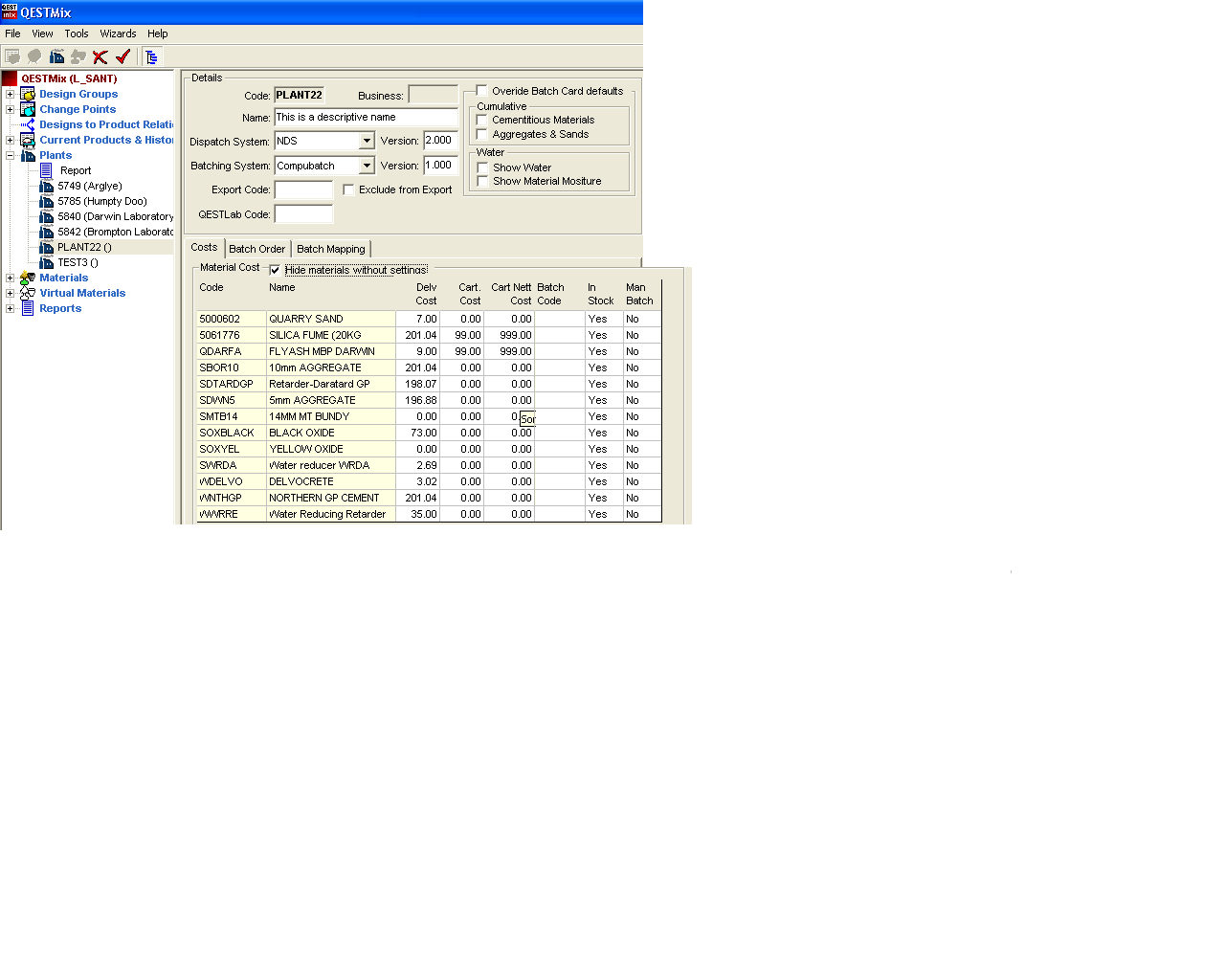This screenshot has width=1225, height=980.
Task: Click the Export Code input field
Action: tap(303, 189)
